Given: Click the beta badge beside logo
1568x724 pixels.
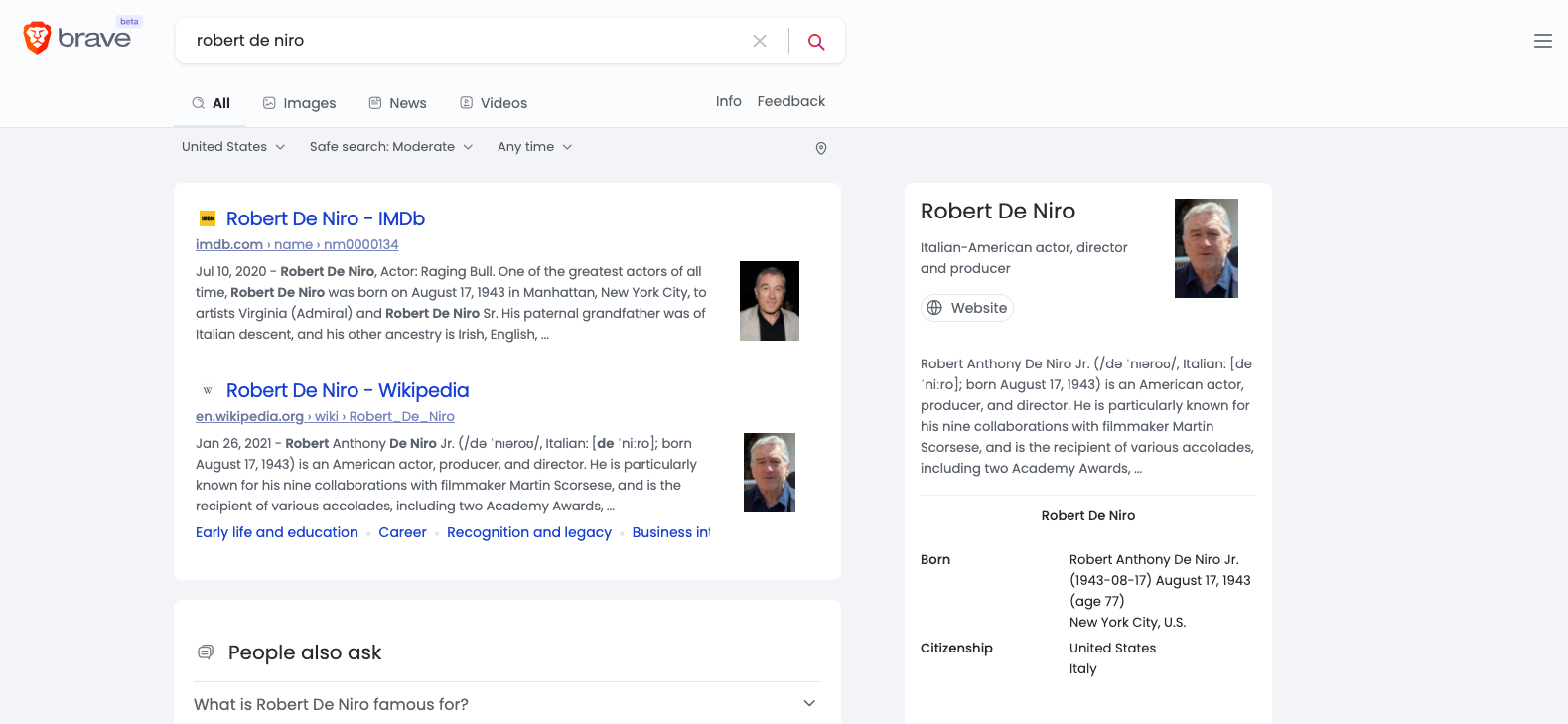Looking at the screenshot, I should coord(129,21).
